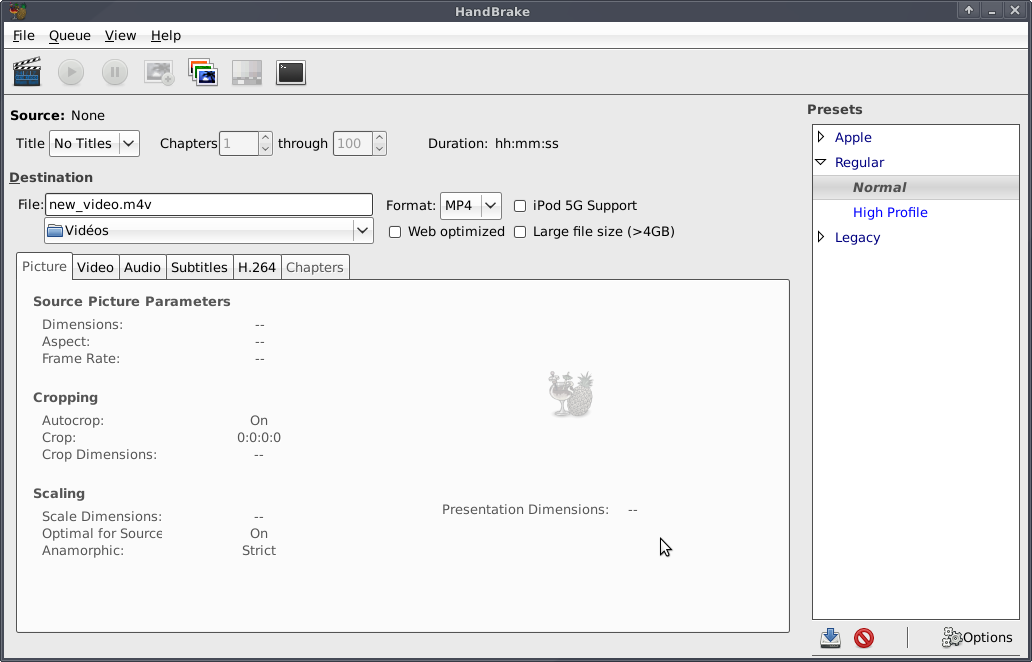Switch to the Picture tab

44,267
